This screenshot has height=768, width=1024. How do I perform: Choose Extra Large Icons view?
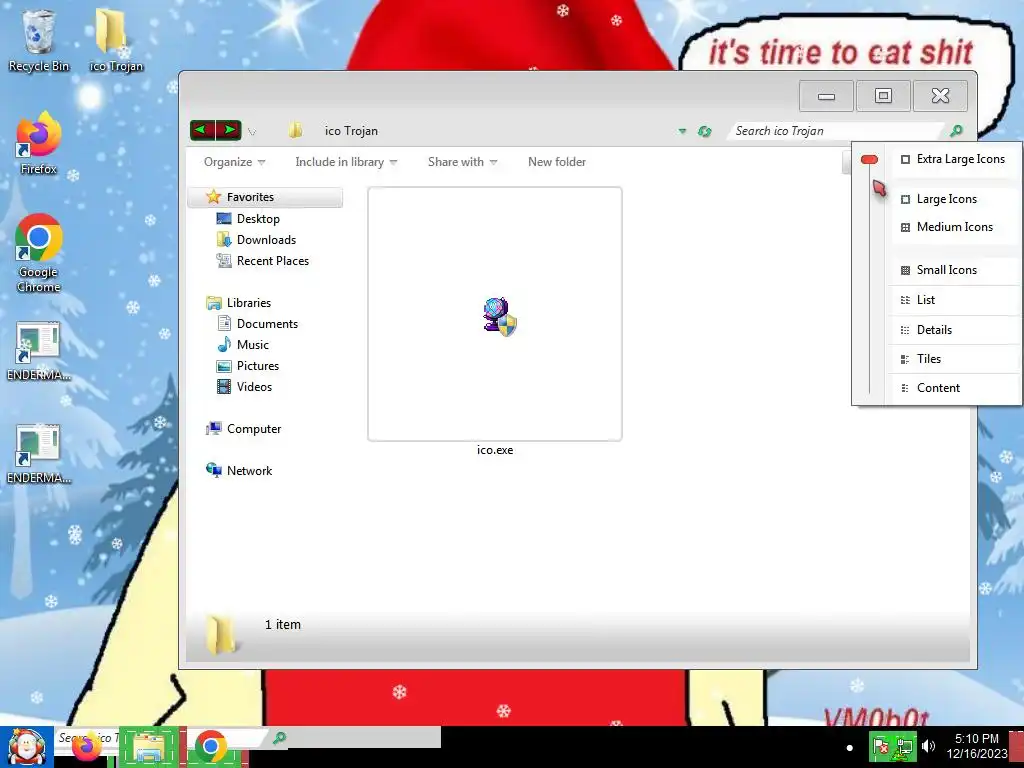953,159
